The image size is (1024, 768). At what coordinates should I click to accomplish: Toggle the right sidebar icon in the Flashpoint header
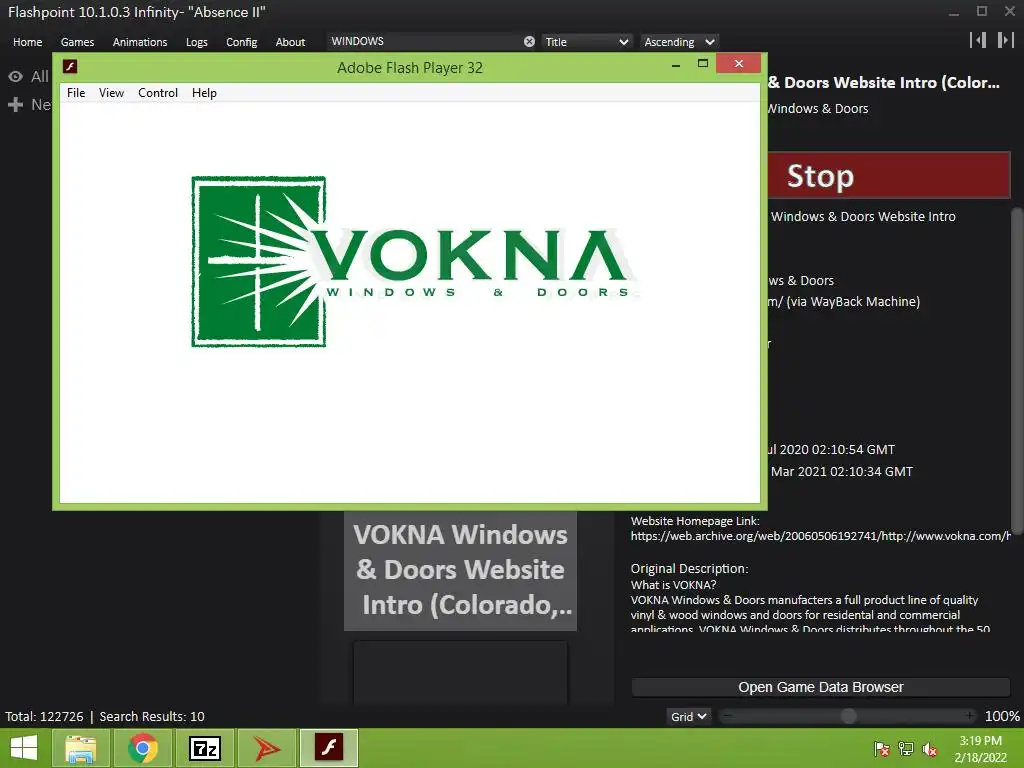click(1005, 40)
